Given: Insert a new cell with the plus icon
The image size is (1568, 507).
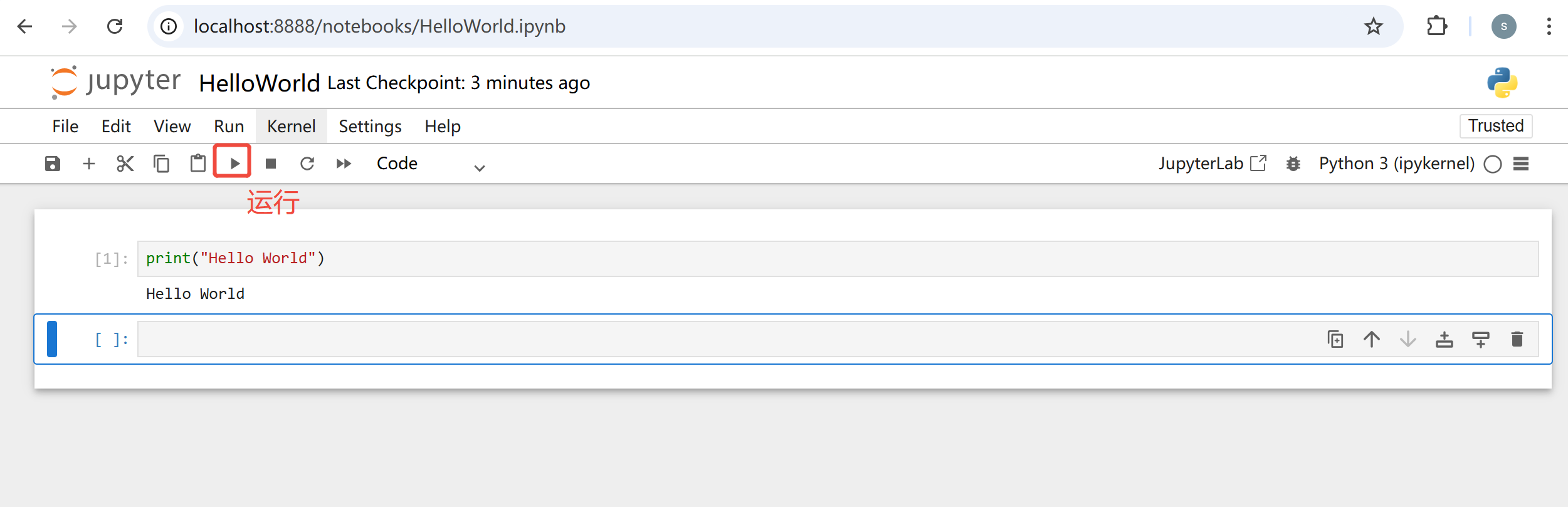Looking at the screenshot, I should (89, 164).
